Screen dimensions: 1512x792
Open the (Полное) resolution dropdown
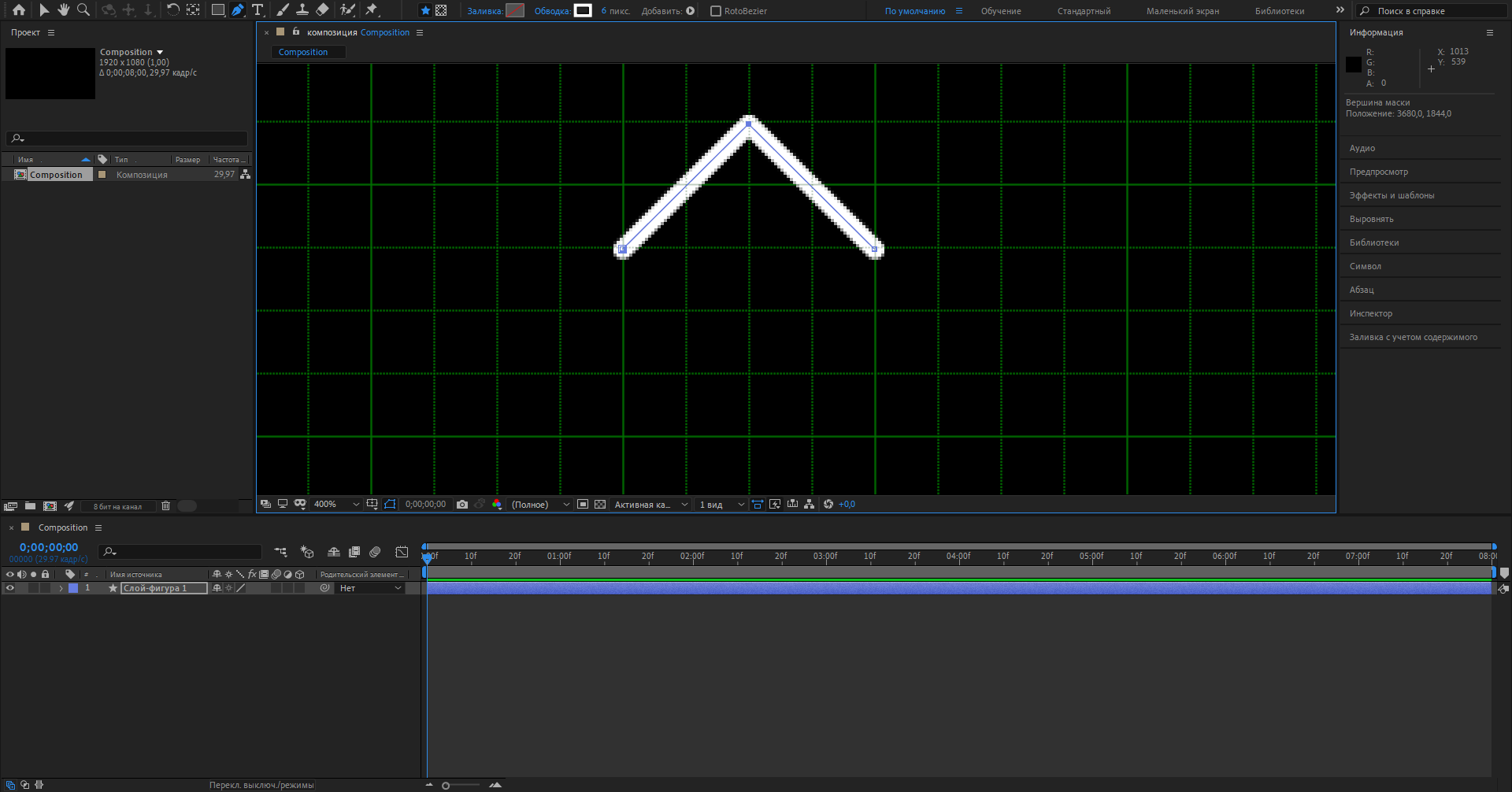(540, 505)
